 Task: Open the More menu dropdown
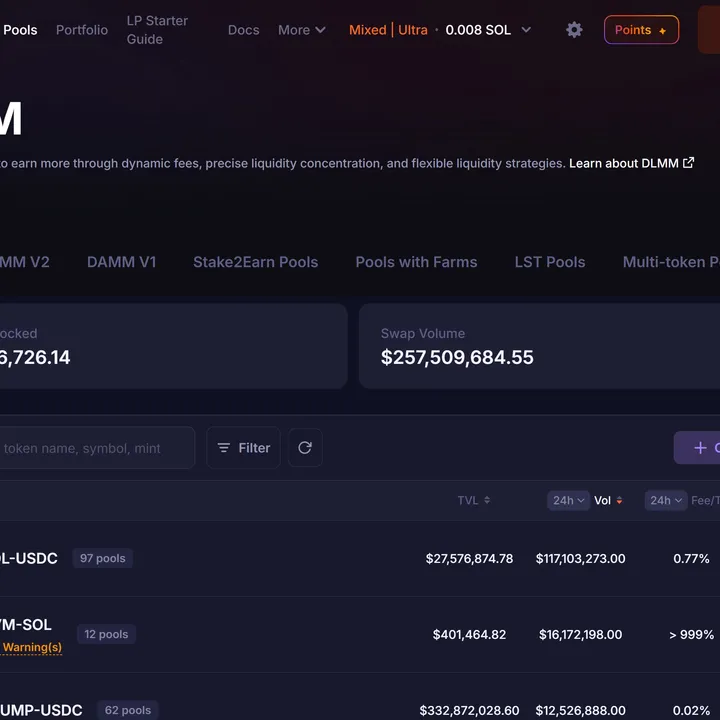(301, 30)
